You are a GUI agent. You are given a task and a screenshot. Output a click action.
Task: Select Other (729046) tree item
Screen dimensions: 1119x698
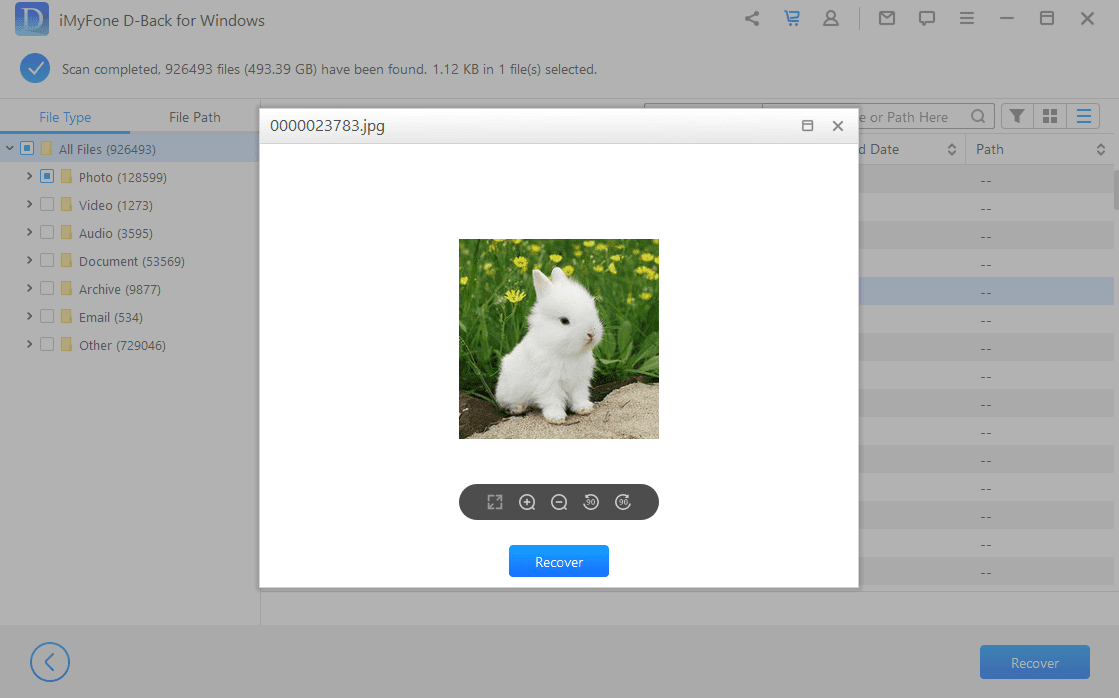pos(122,345)
